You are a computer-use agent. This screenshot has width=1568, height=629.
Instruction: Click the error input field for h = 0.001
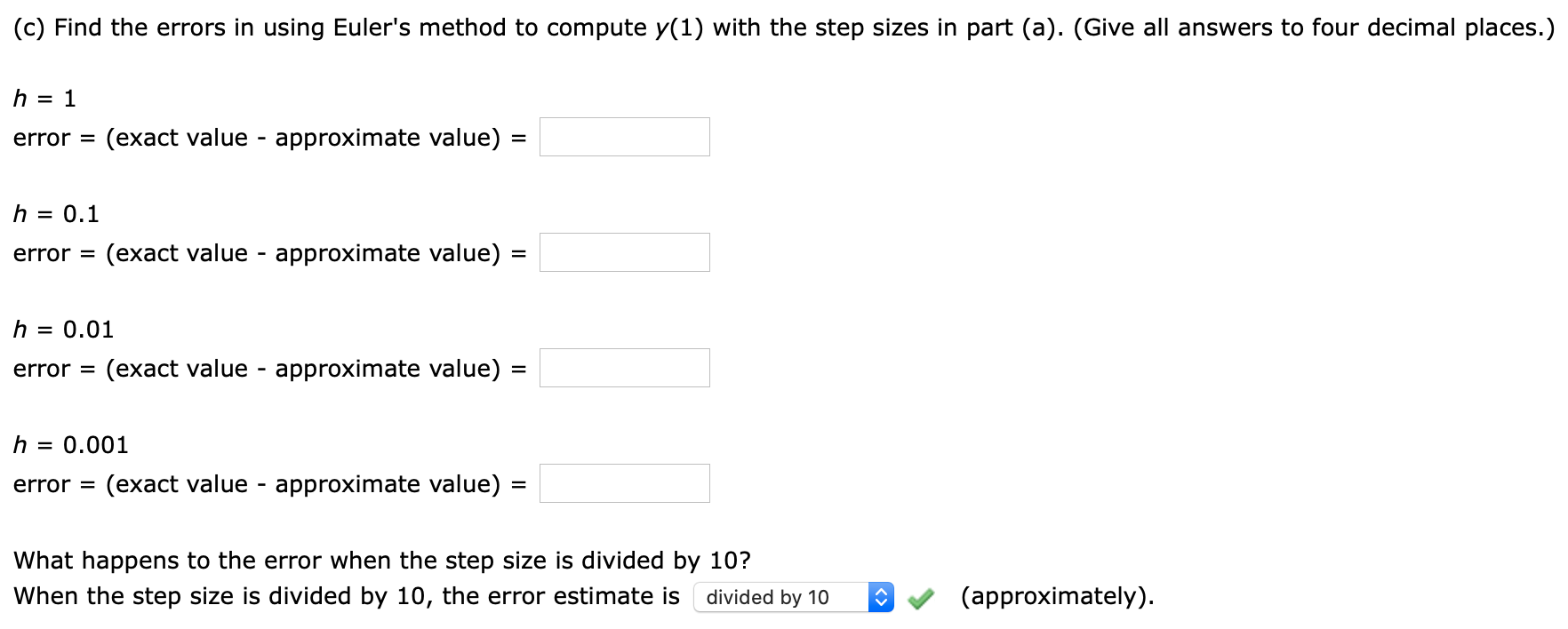624,482
